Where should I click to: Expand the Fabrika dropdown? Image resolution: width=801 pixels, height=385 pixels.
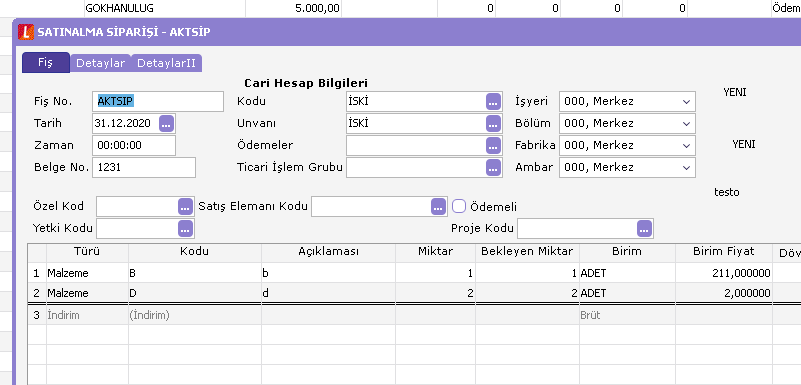[686, 146]
